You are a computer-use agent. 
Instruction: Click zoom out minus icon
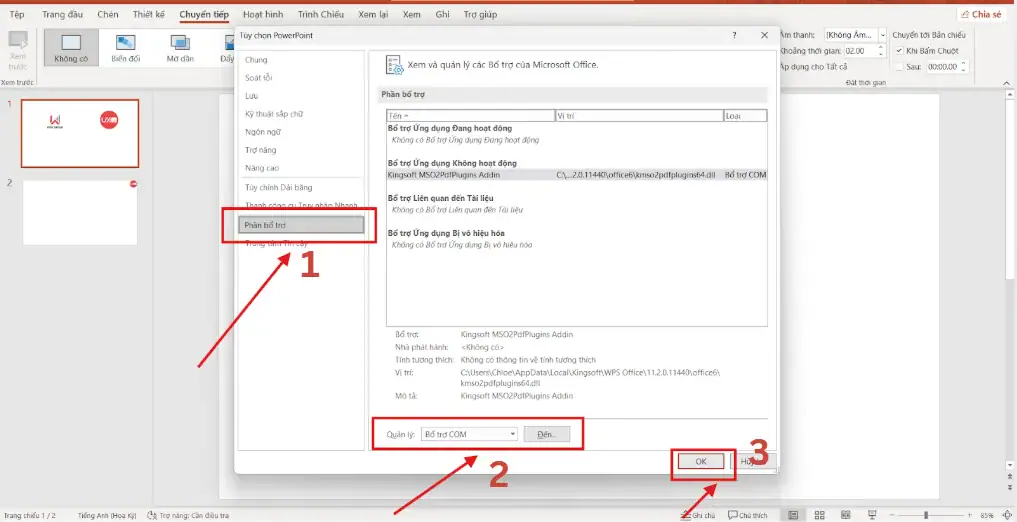click(x=892, y=516)
